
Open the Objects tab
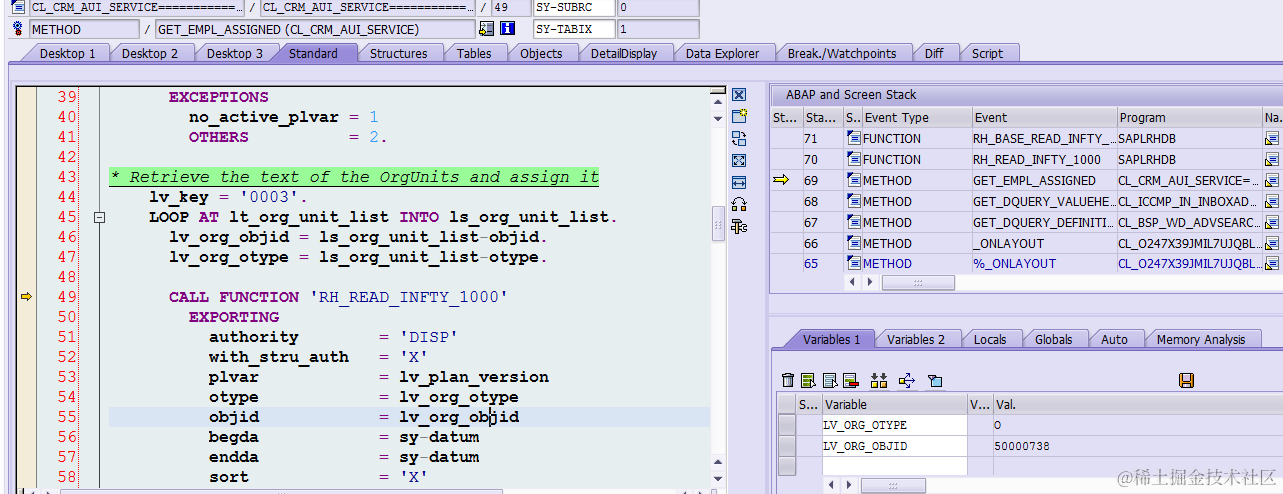click(541, 54)
